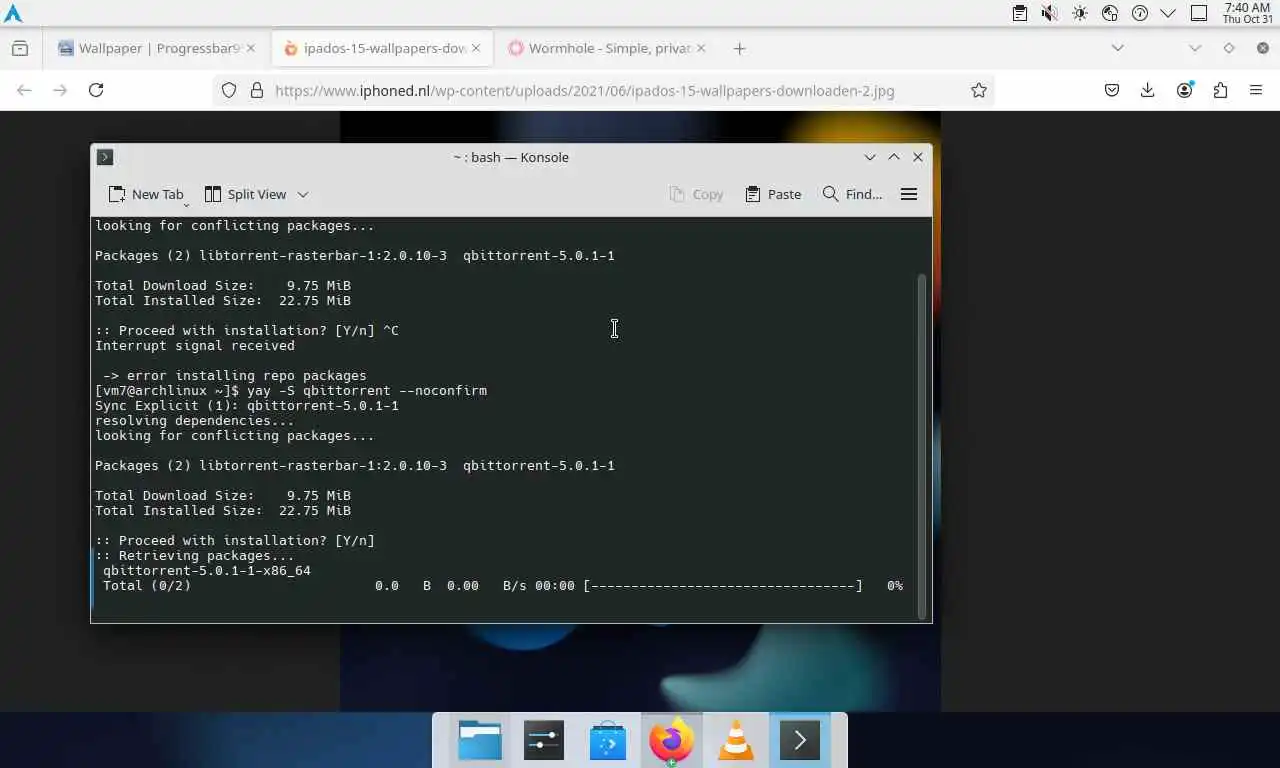The height and width of the screenshot is (768, 1280).
Task: Click the terminal download progress bar
Action: pos(723,586)
